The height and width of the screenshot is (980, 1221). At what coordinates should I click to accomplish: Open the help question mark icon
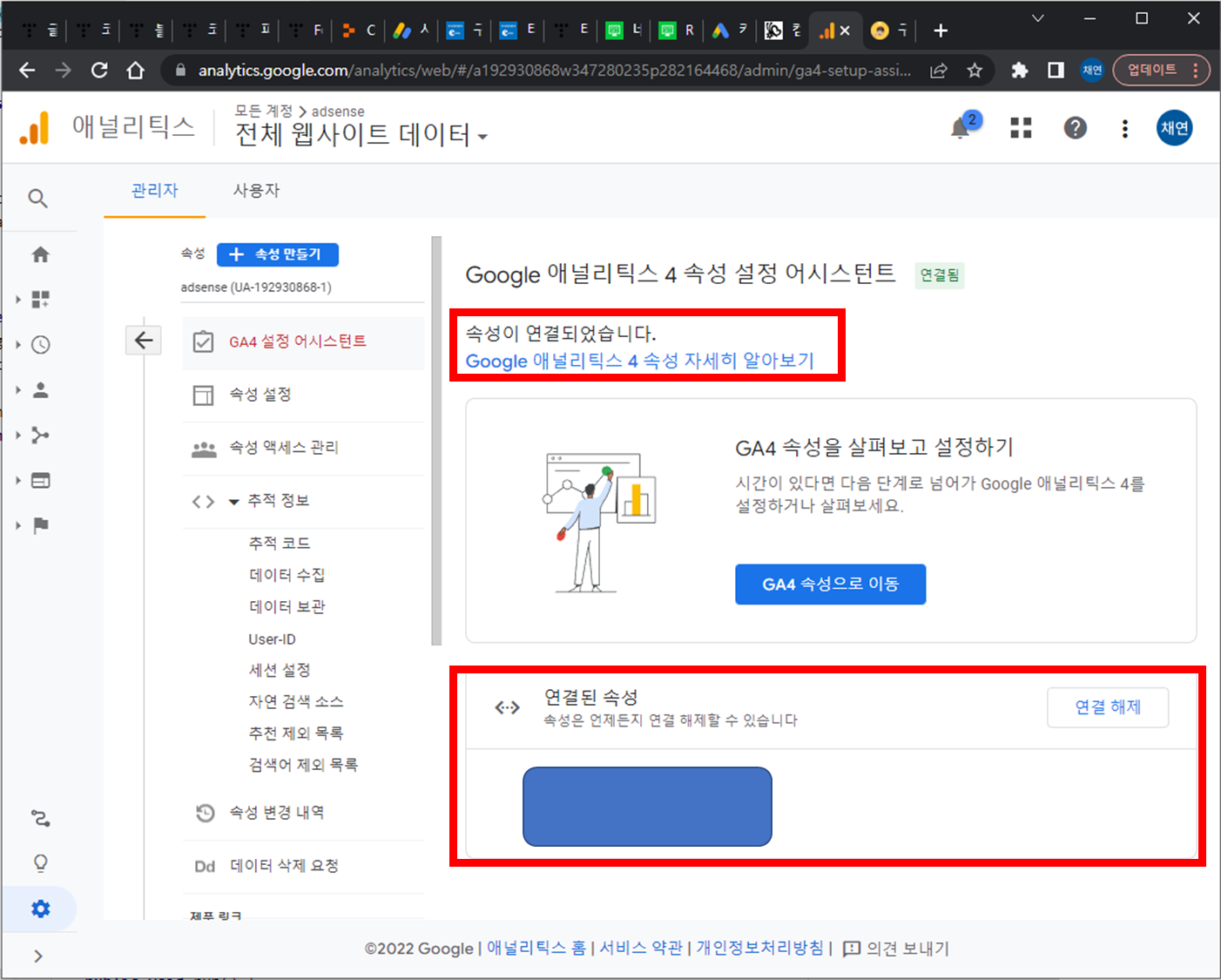pyautogui.click(x=1076, y=128)
